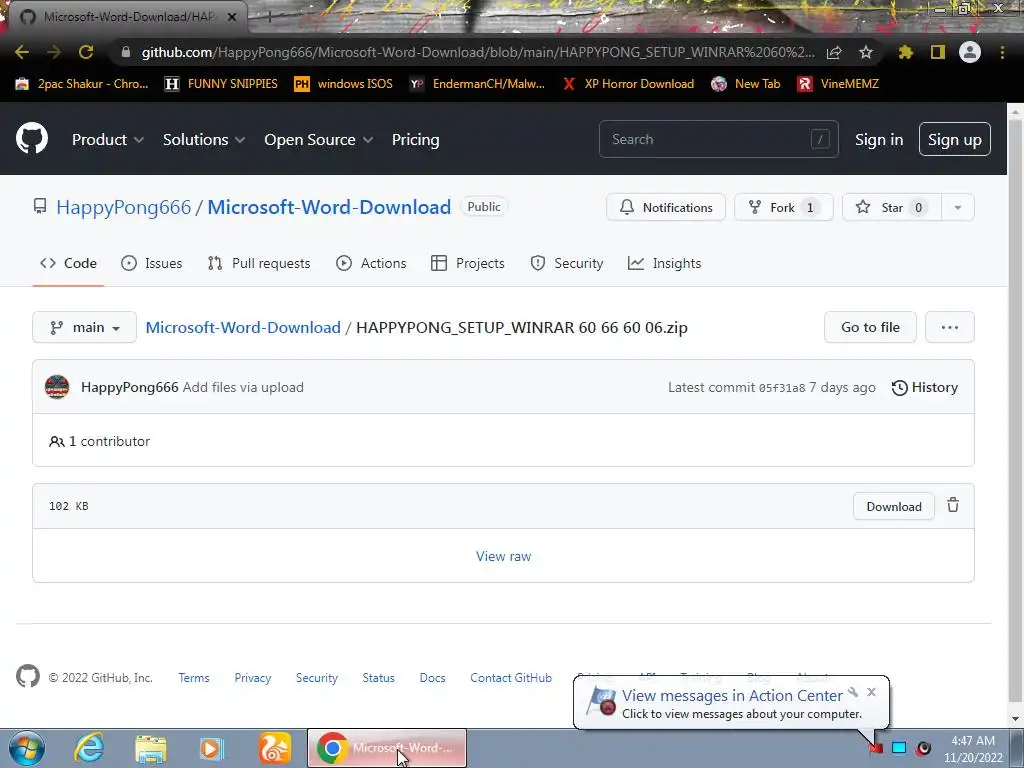Expand star lists dropdown arrow
The height and width of the screenshot is (768, 1024).
pos(957,208)
